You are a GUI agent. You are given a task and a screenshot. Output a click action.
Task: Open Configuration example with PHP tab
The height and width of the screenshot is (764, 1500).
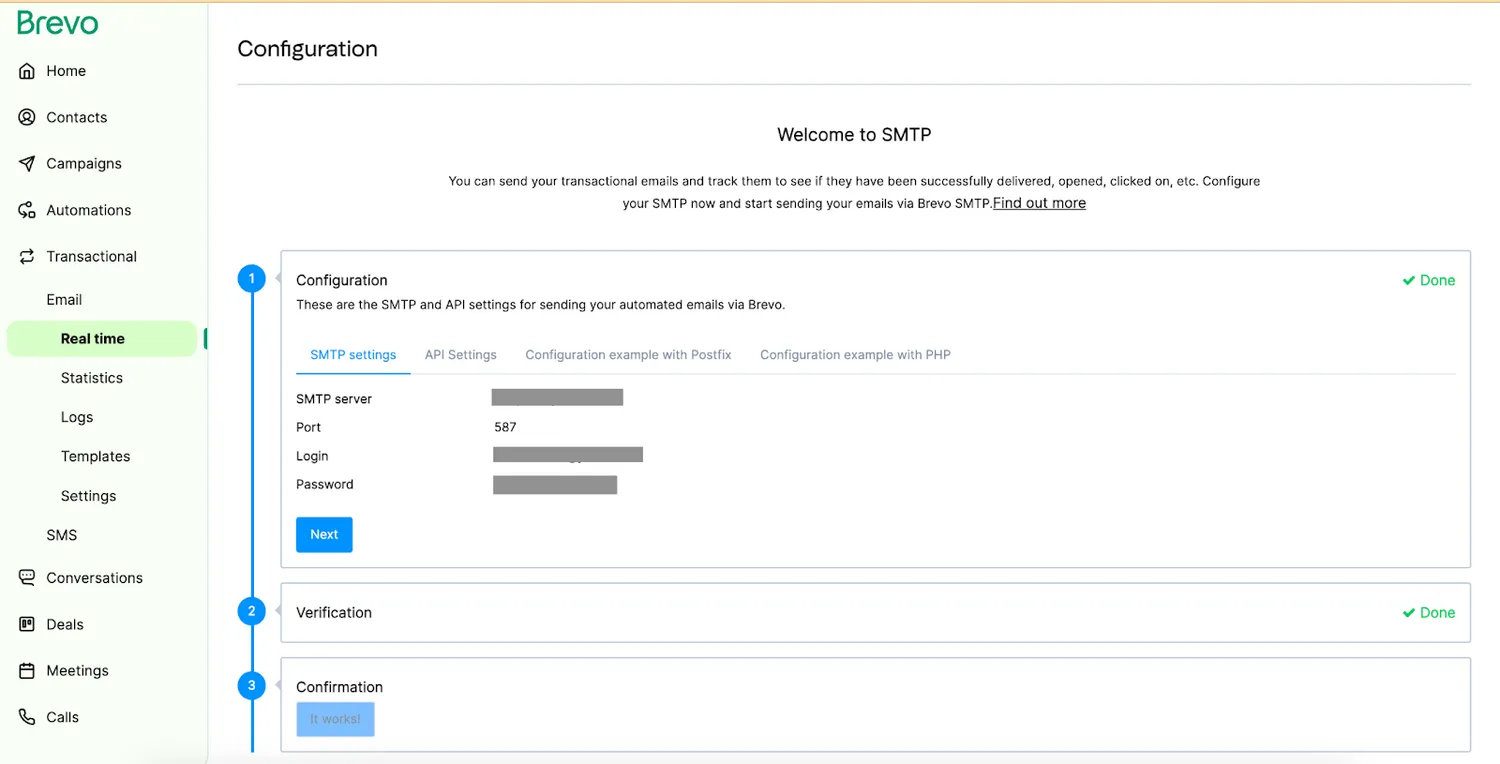(x=855, y=355)
